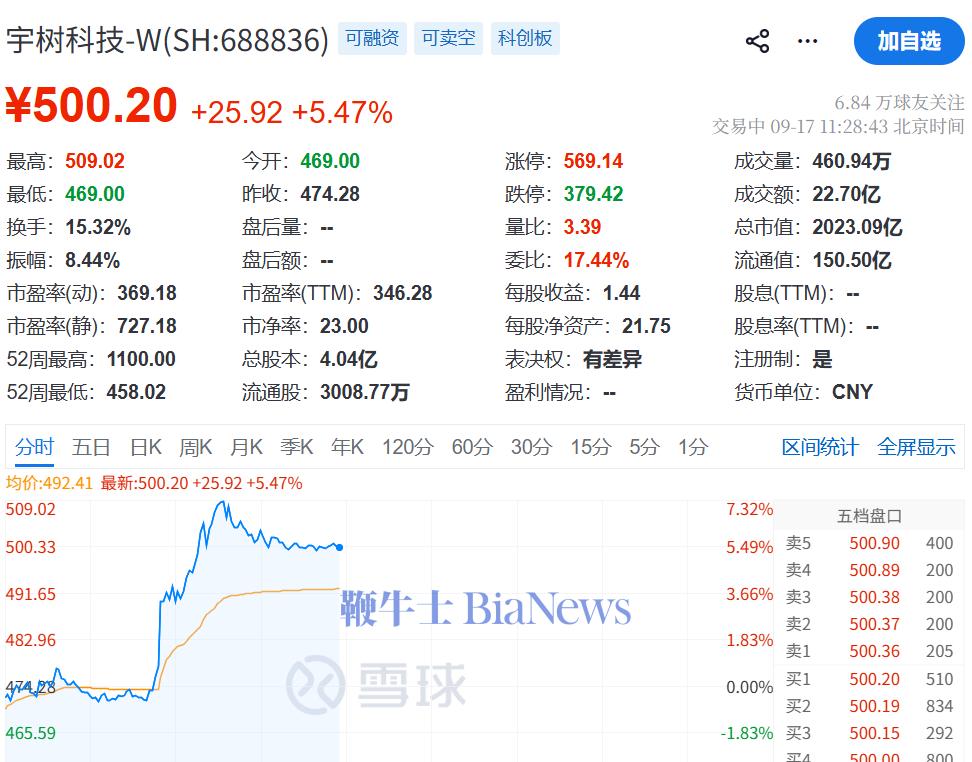Switch to the 60分 chart
Viewport: 972px width, 762px height.
point(472,447)
